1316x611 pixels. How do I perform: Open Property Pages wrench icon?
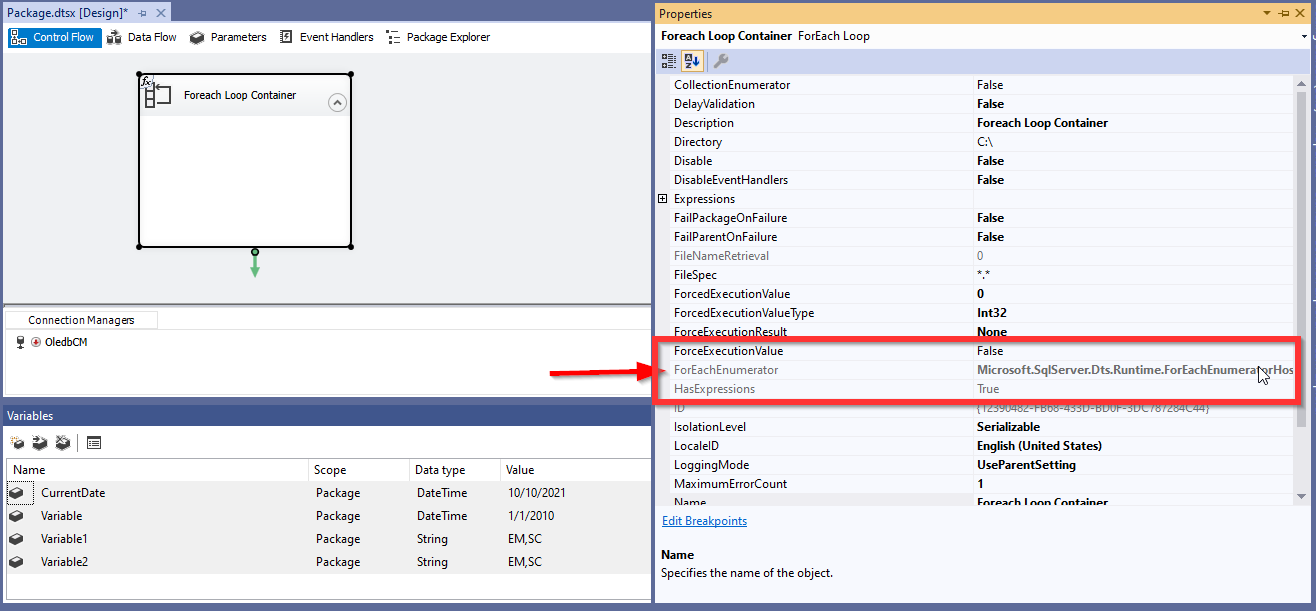click(720, 61)
